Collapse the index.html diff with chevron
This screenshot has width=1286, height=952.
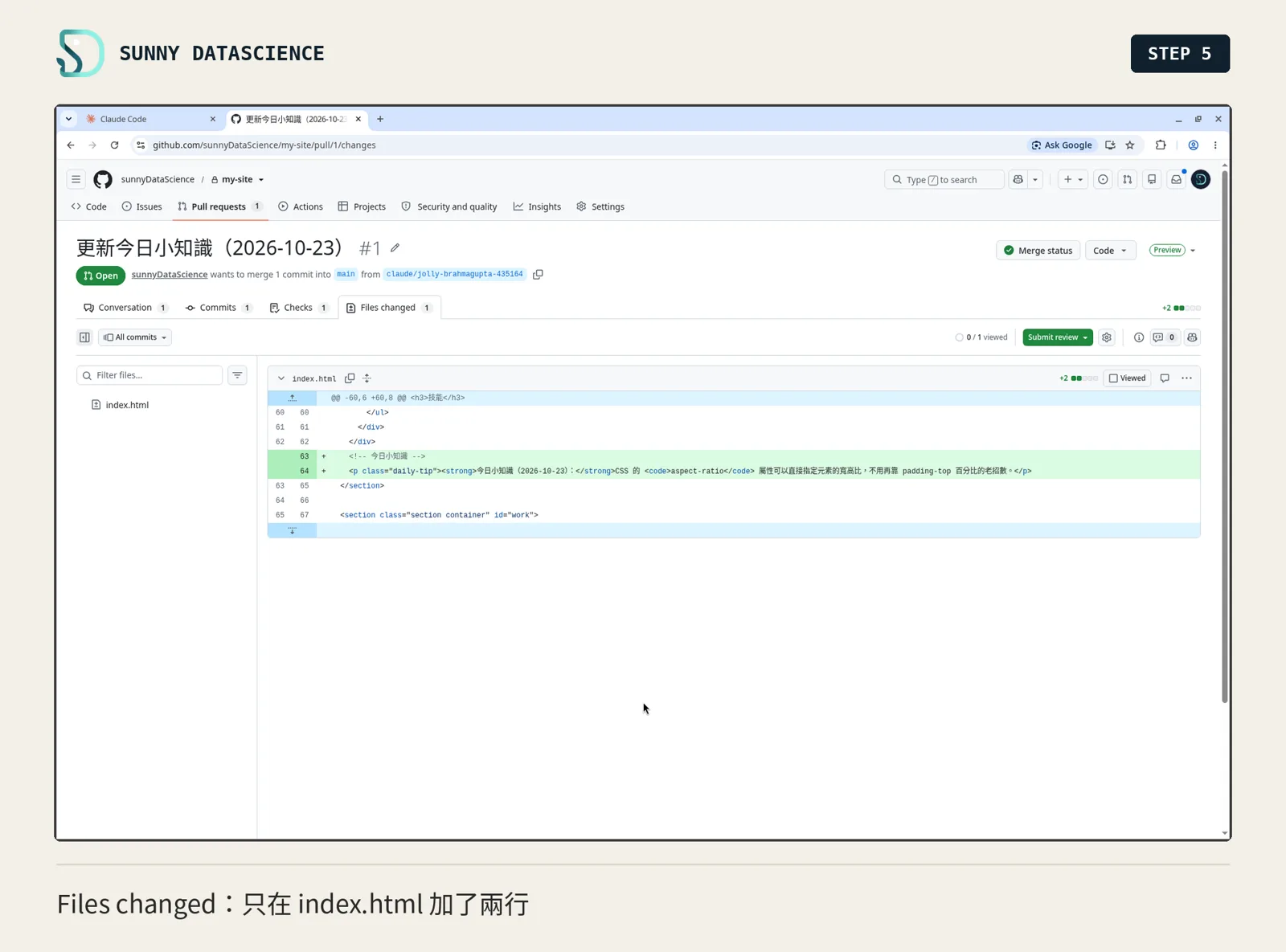(x=281, y=378)
